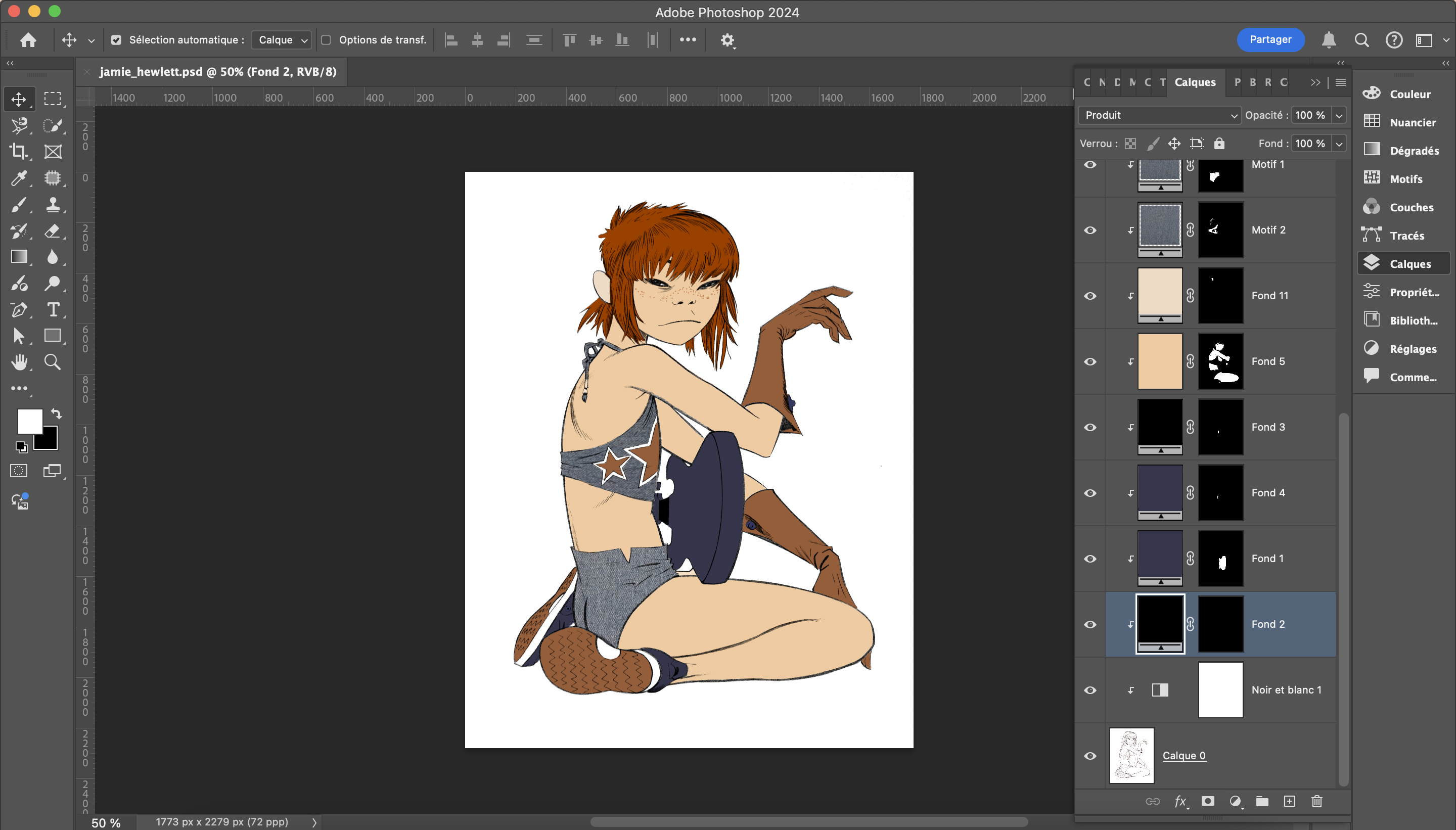The height and width of the screenshot is (830, 1456).
Task: Select the Eyedropper tool
Action: coord(18,178)
